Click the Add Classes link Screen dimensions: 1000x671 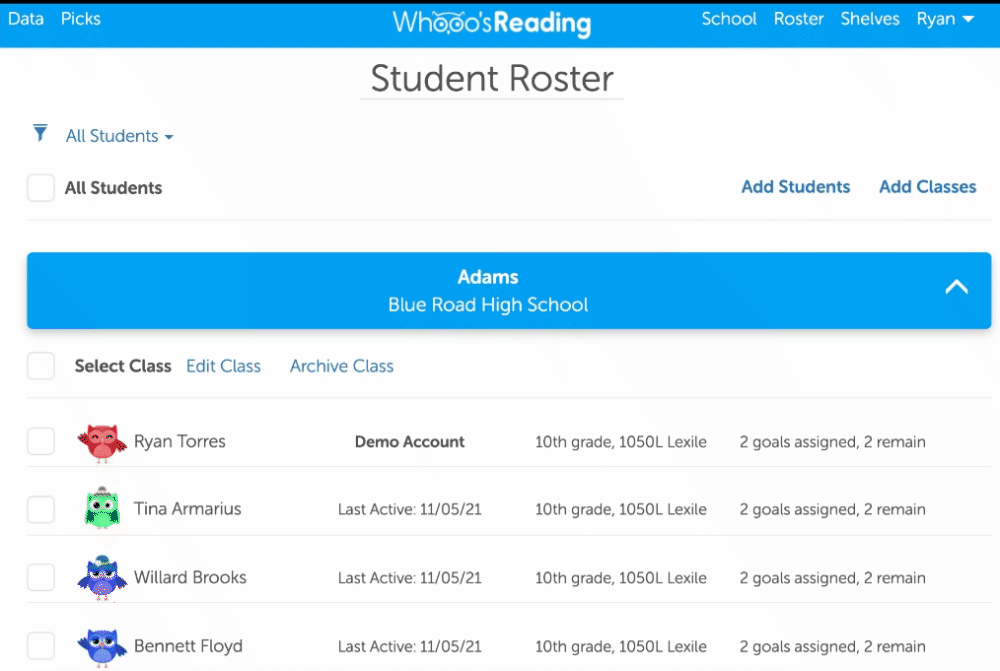click(x=927, y=187)
